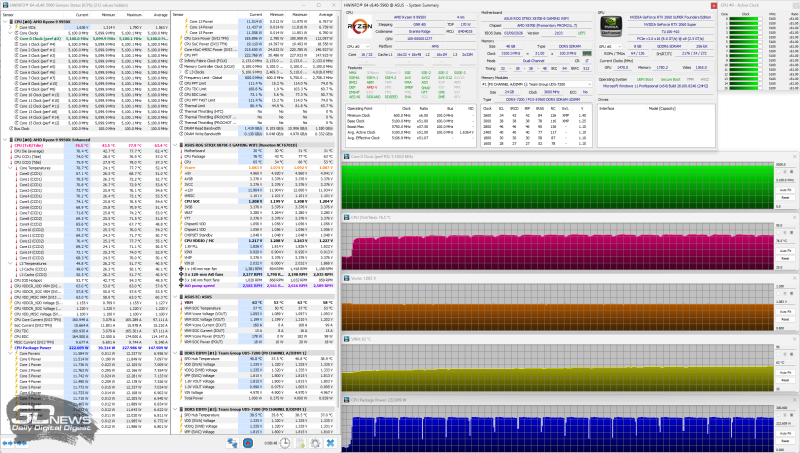Screen dimensions: 800x453
Task: Click Reset in CPU Tctl/Tdie graph
Action: coord(785,258)
